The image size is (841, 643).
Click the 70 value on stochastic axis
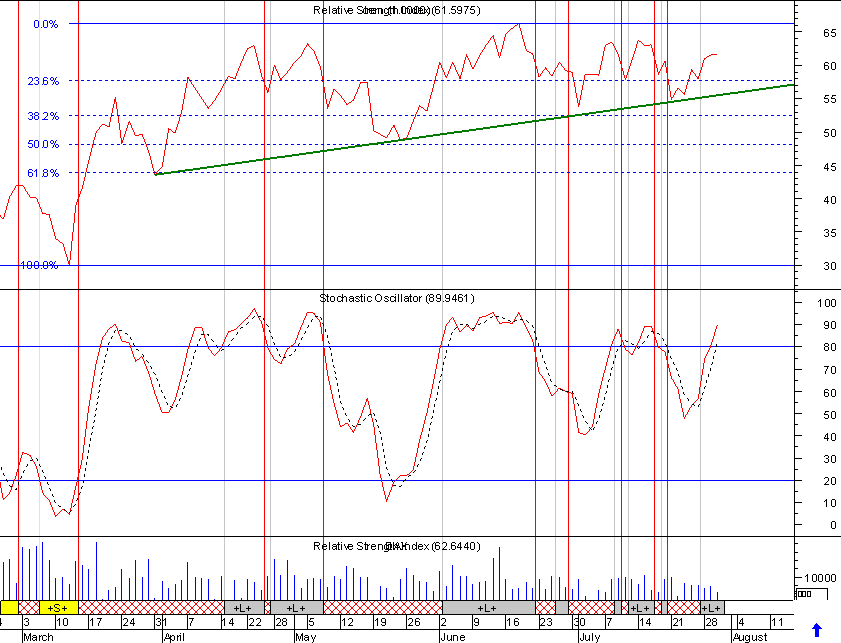tap(830, 370)
